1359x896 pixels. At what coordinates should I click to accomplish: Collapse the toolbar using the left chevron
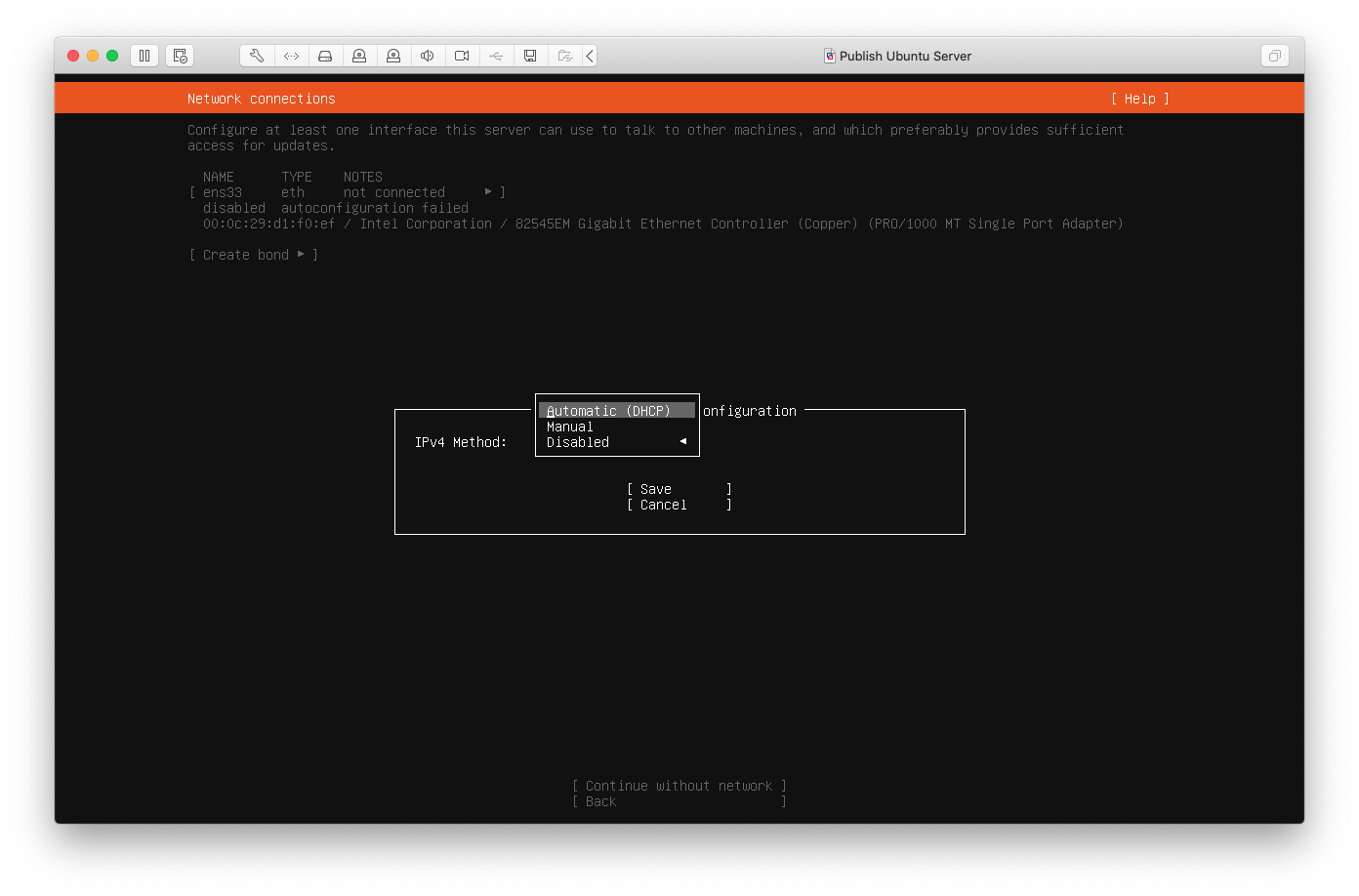pyautogui.click(x=589, y=56)
